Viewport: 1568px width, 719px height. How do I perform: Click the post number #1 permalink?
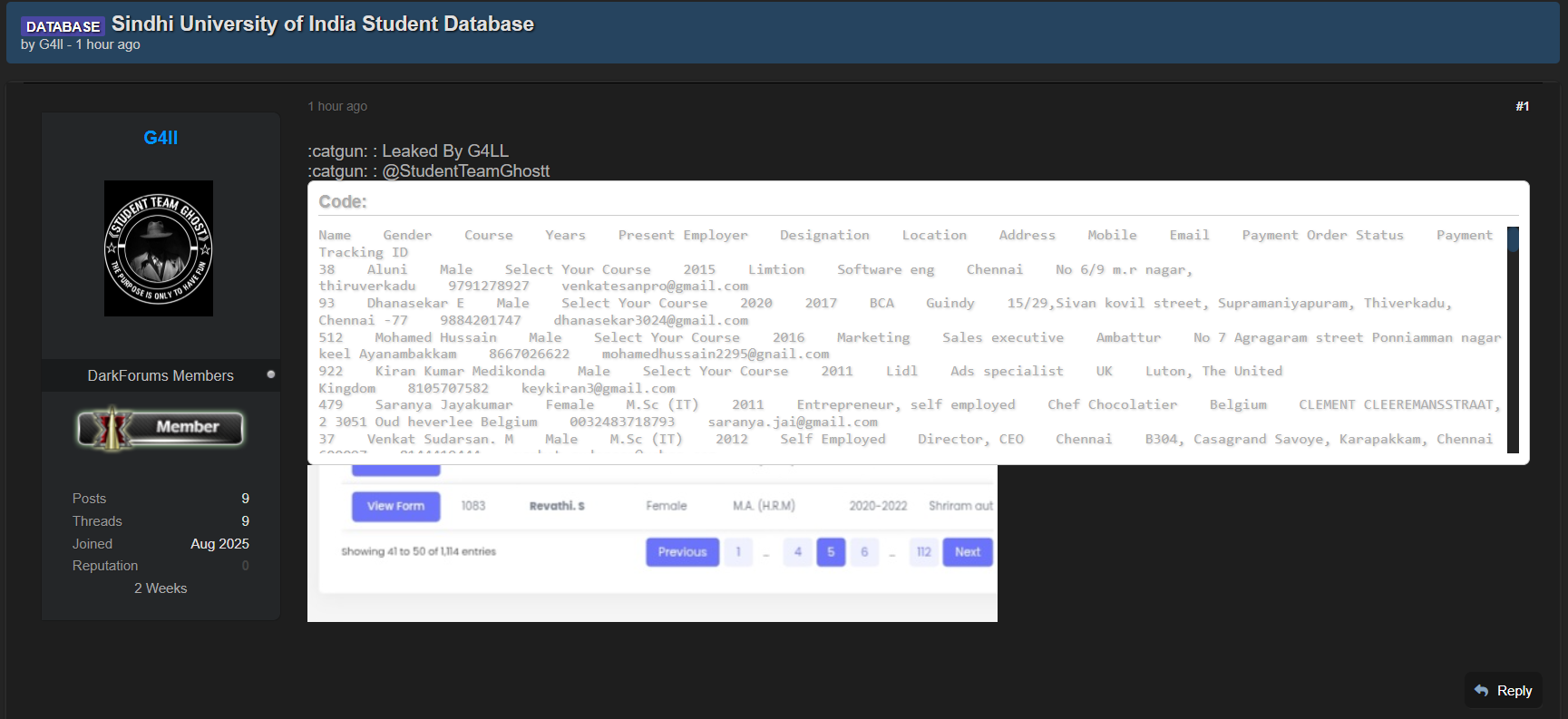(1522, 106)
